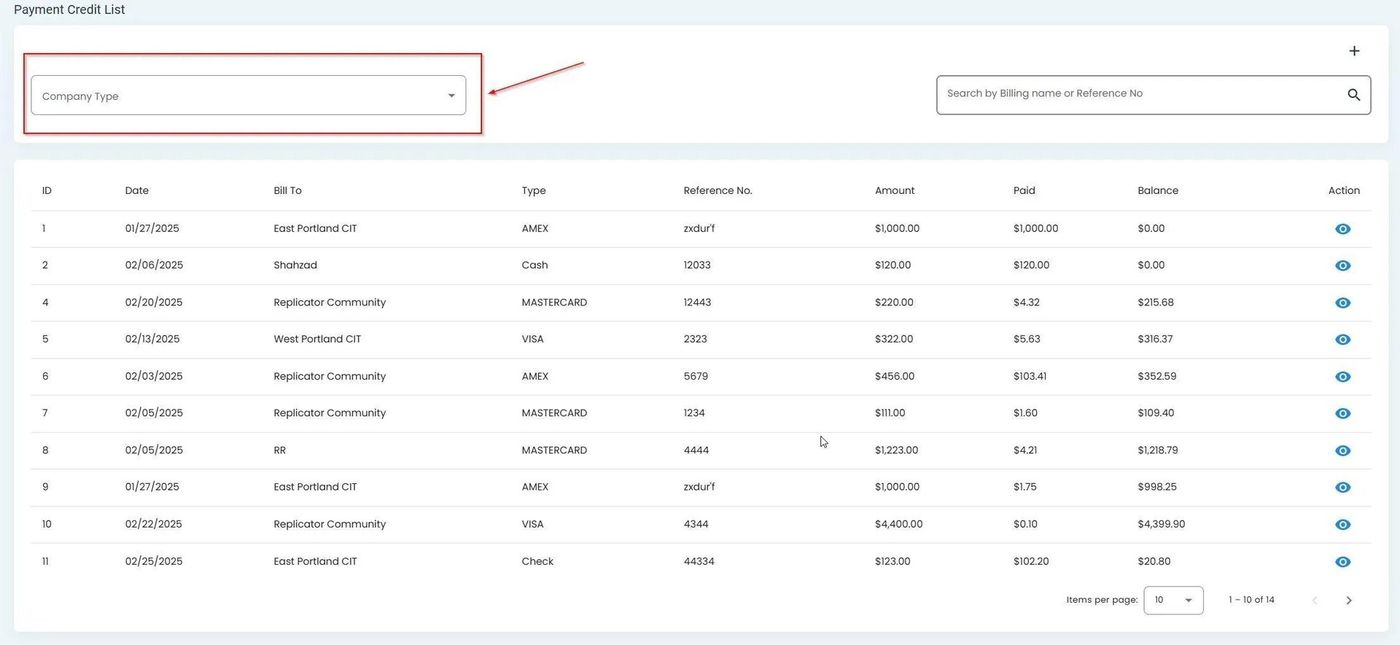Sort records by the Amount column
The width and height of the screenshot is (1400, 645).
click(893, 190)
